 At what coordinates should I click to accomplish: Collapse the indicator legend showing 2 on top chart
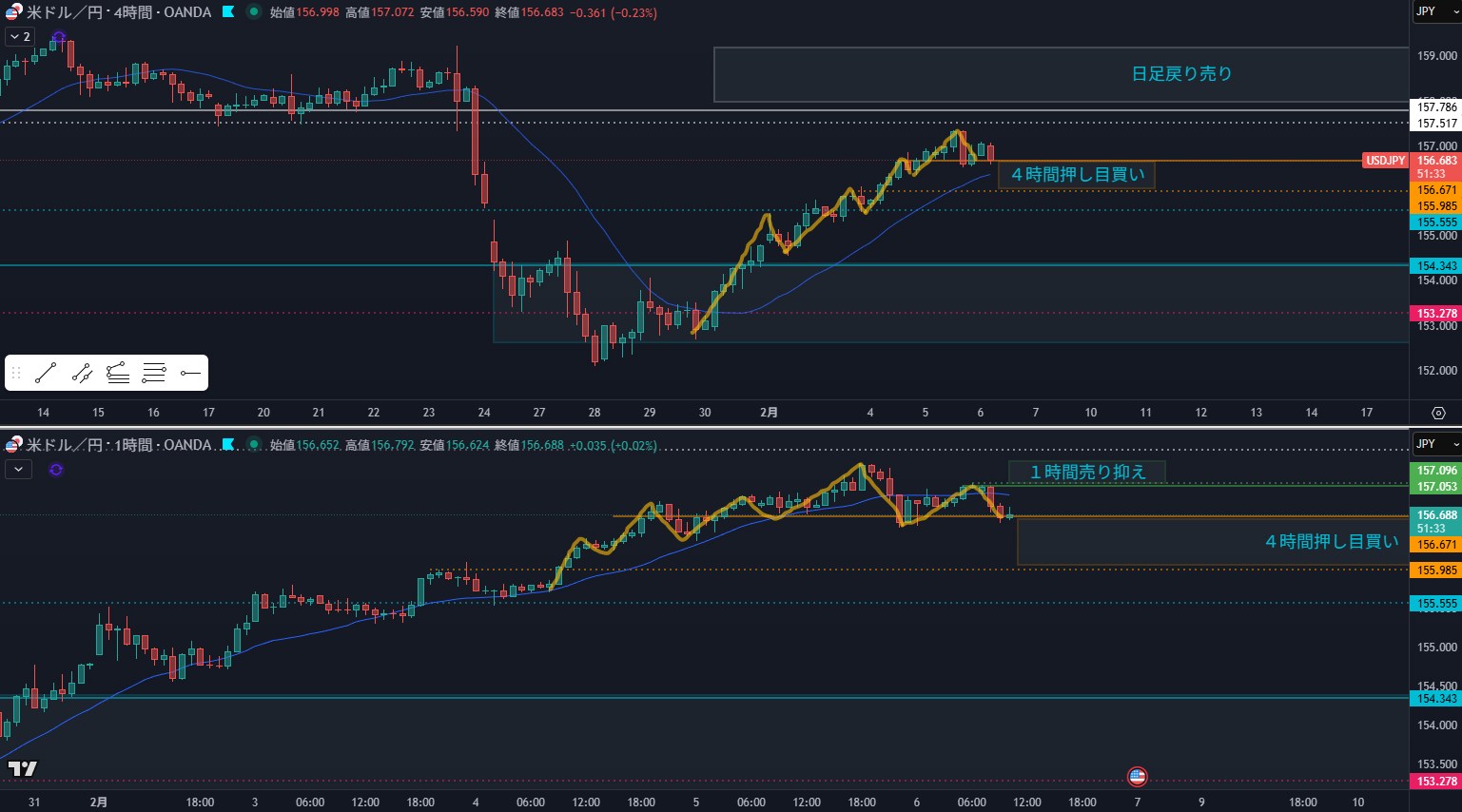click(x=19, y=36)
